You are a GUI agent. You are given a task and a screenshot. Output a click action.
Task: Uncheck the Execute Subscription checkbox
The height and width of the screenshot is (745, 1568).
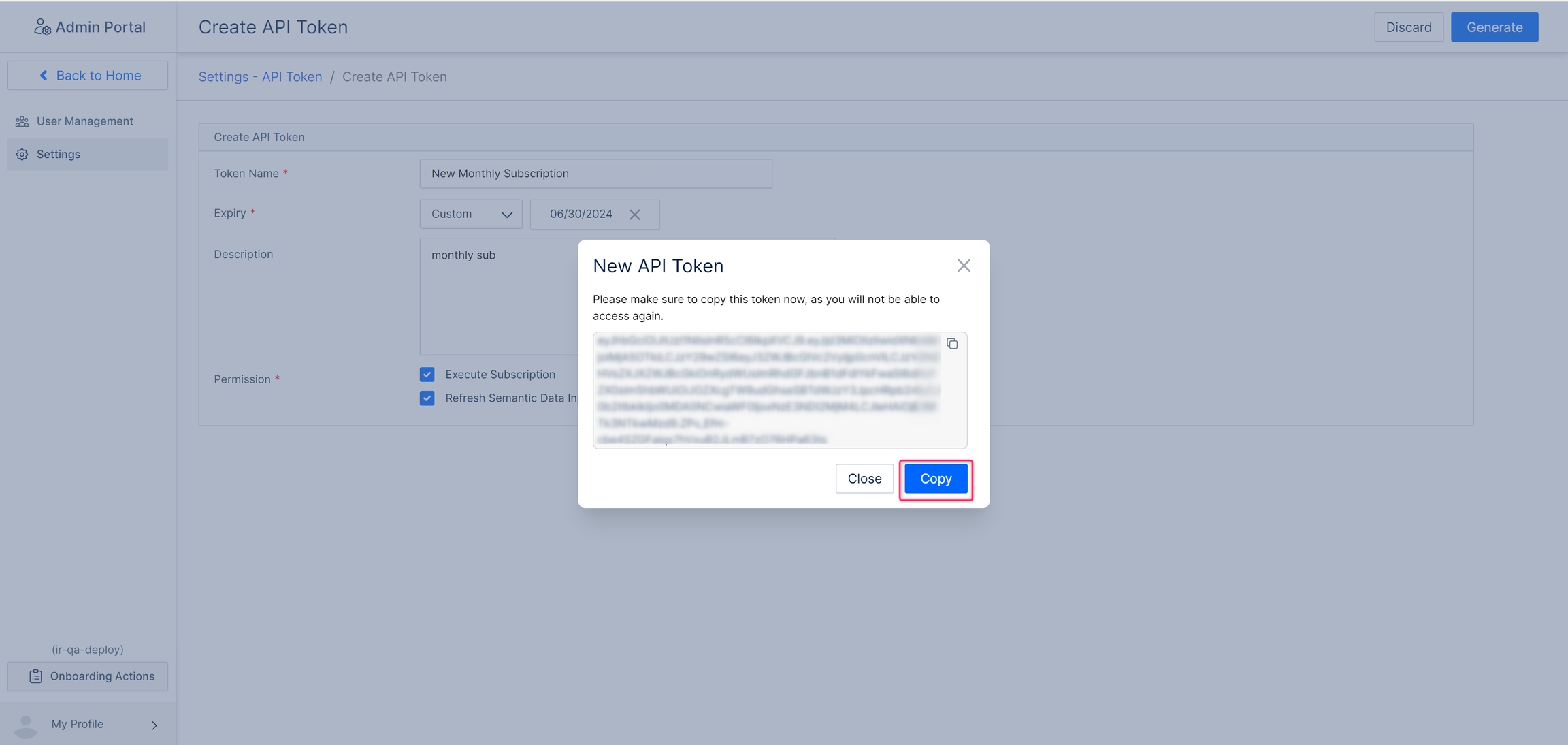click(427, 375)
